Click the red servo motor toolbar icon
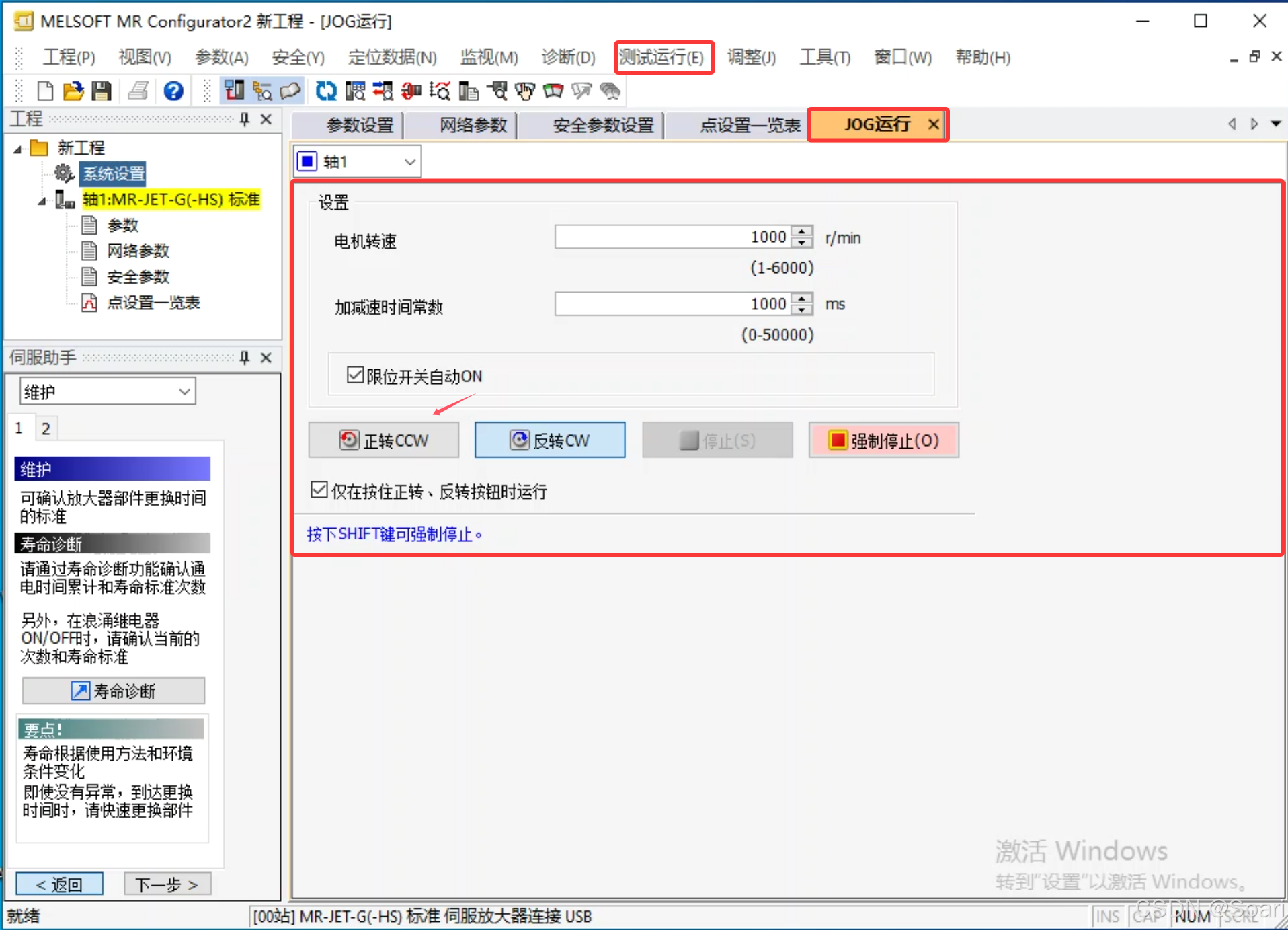Screen dimensions: 1288x930 (x=411, y=90)
